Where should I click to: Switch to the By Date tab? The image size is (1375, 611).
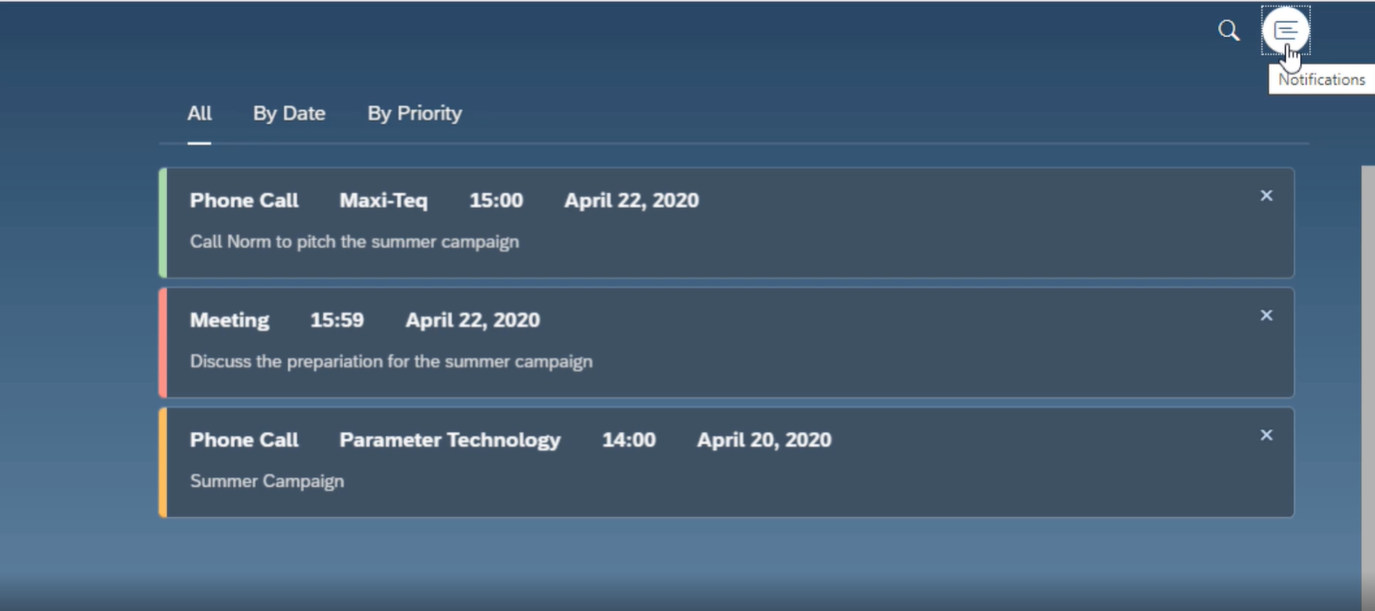click(289, 113)
